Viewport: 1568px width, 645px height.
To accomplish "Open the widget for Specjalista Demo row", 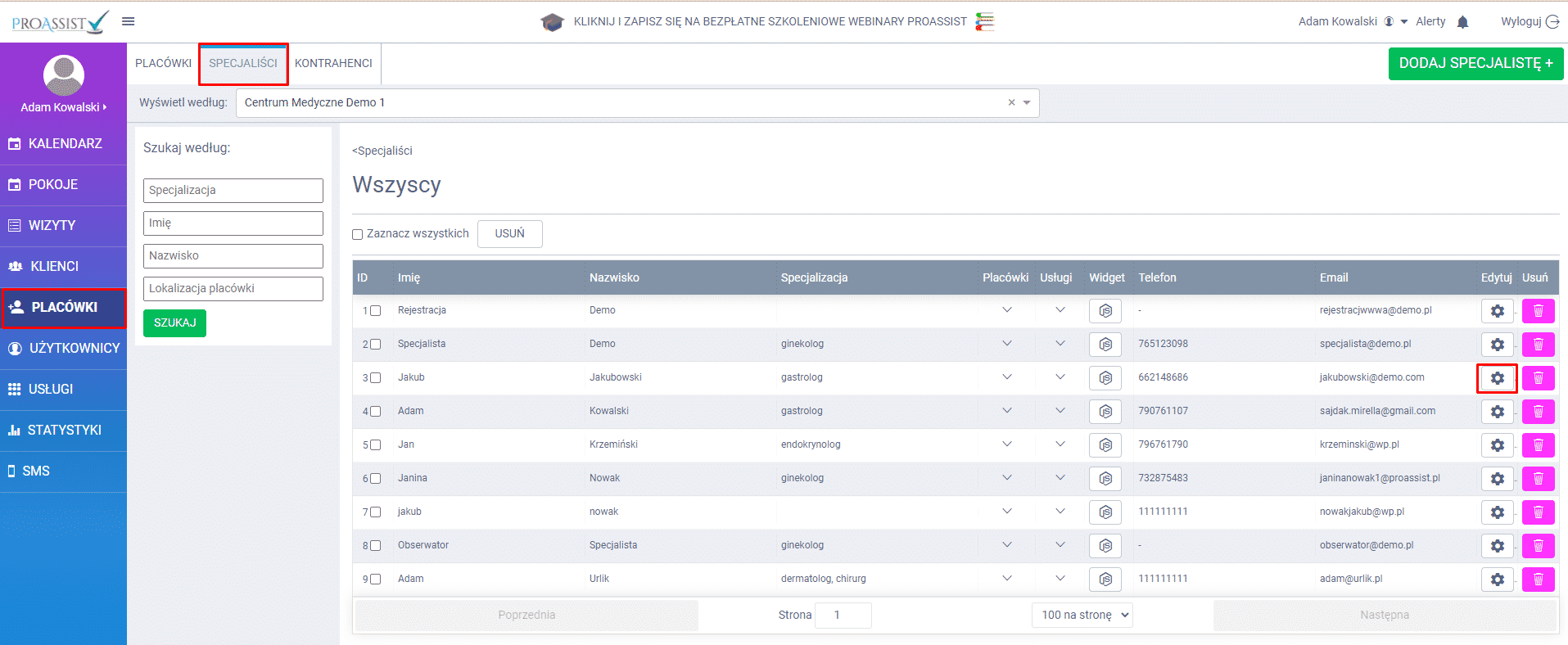I will 1105,345.
